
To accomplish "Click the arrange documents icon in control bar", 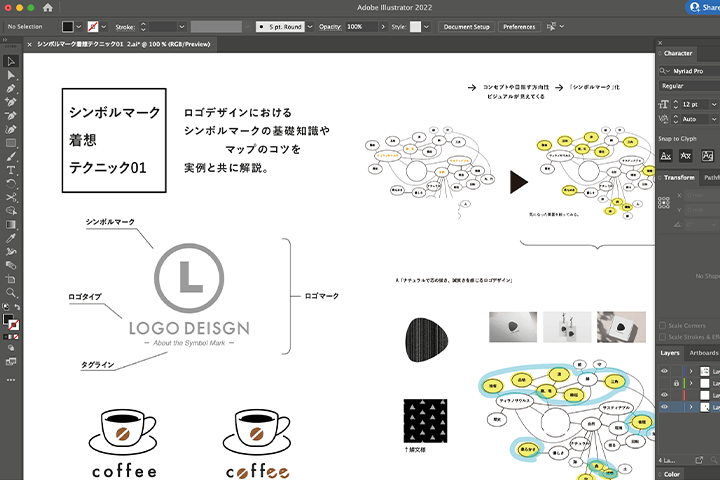I will point(551,27).
